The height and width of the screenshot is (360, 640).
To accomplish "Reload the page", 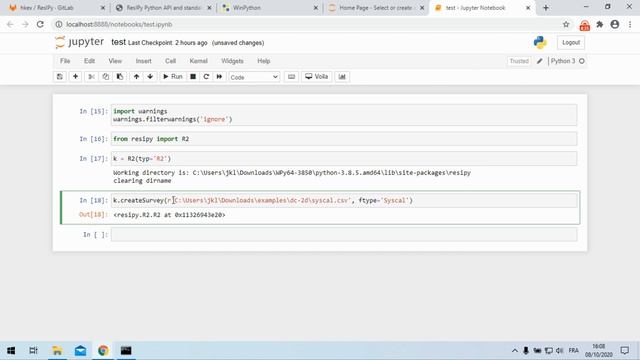I will pyautogui.click(x=40, y=24).
